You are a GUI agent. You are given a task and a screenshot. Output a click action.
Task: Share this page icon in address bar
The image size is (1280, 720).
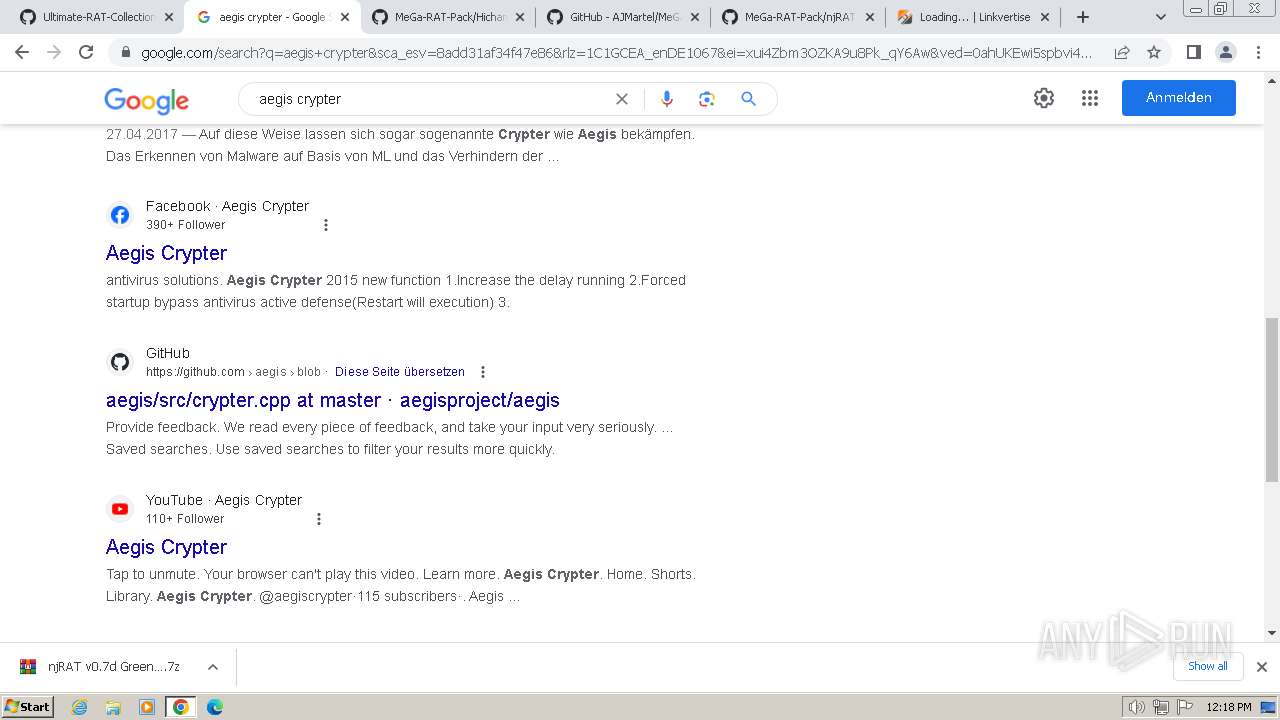point(1122,52)
